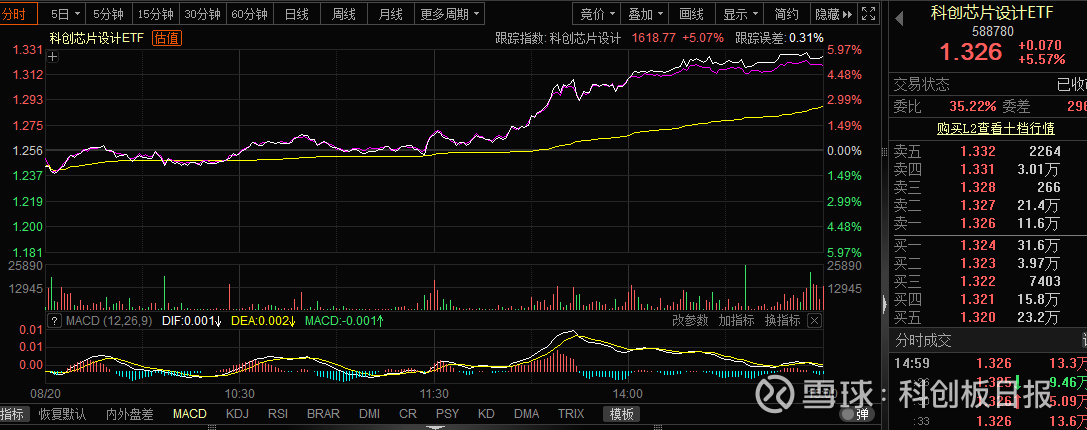Click the 买一 price 1.324
Screen dimensions: 1087x430
point(977,245)
